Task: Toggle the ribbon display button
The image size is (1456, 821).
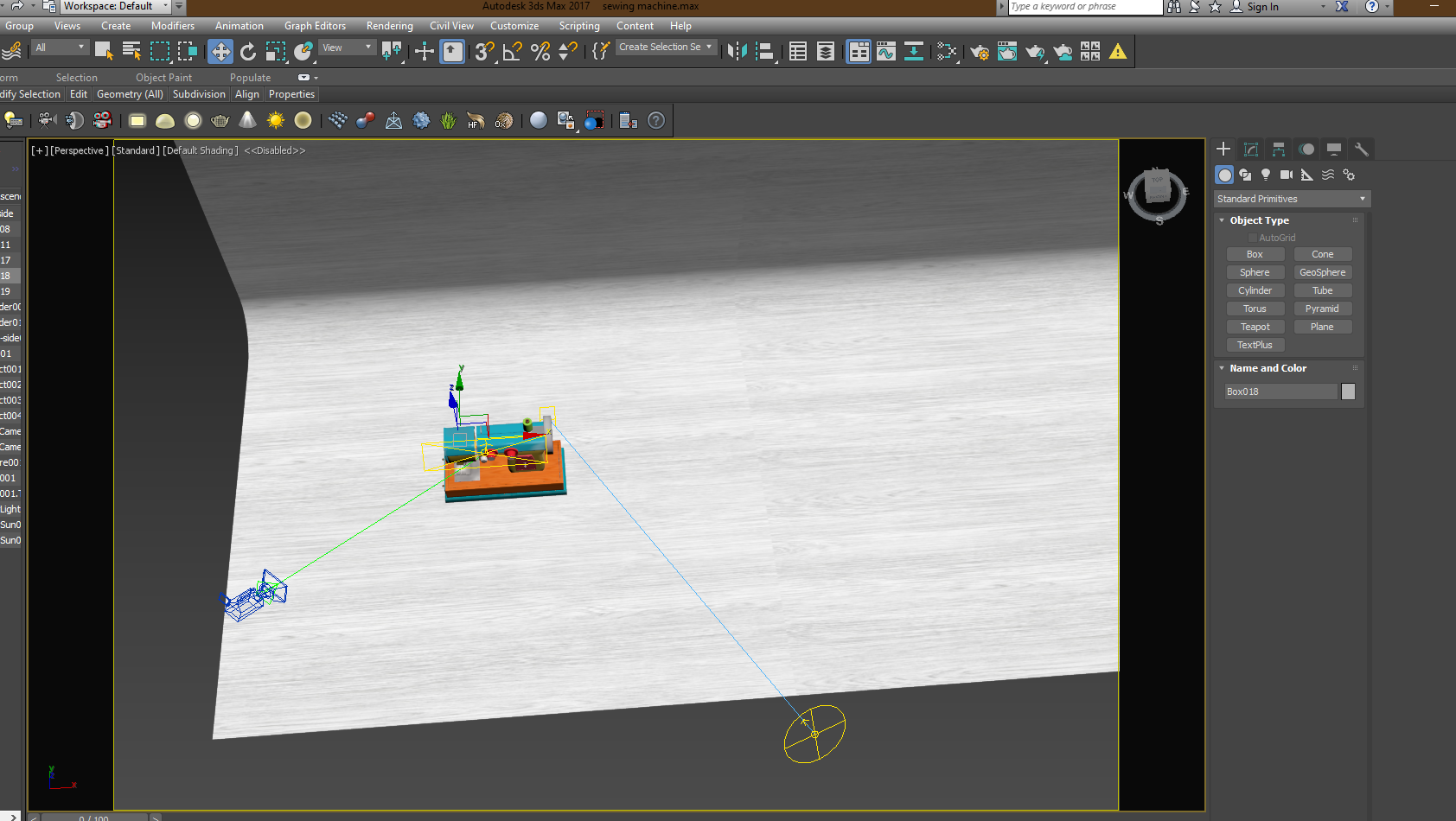Action: coord(859,52)
